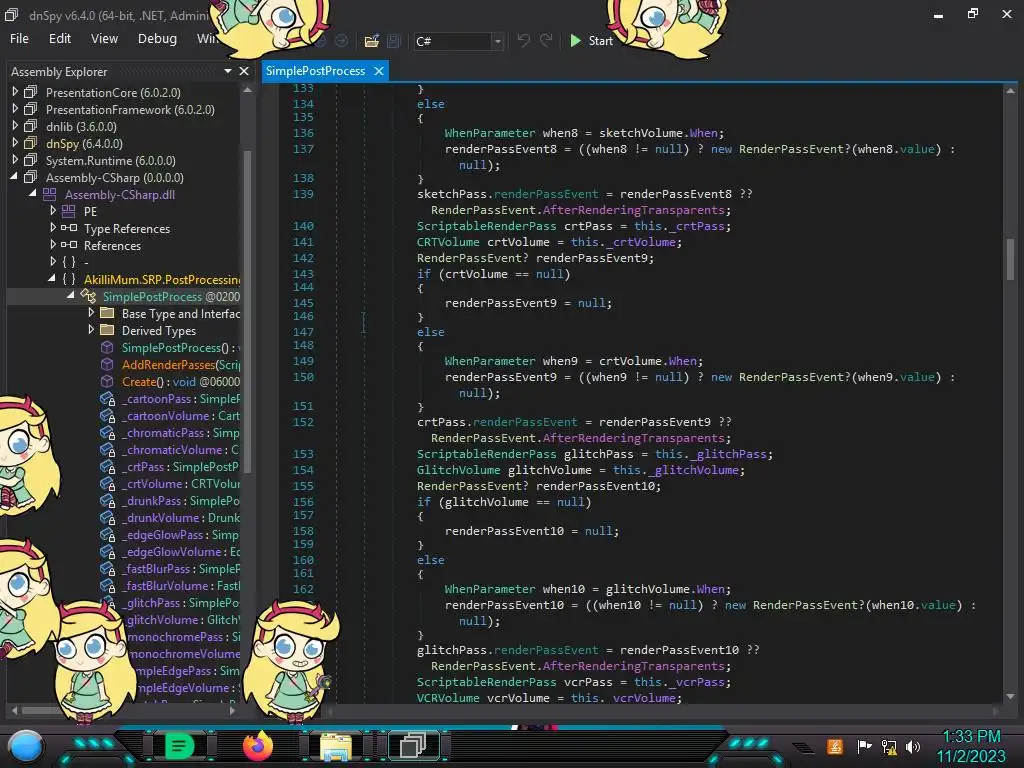The image size is (1024, 768).
Task: Click the Derived Types folder icon
Action: pyautogui.click(x=107, y=330)
